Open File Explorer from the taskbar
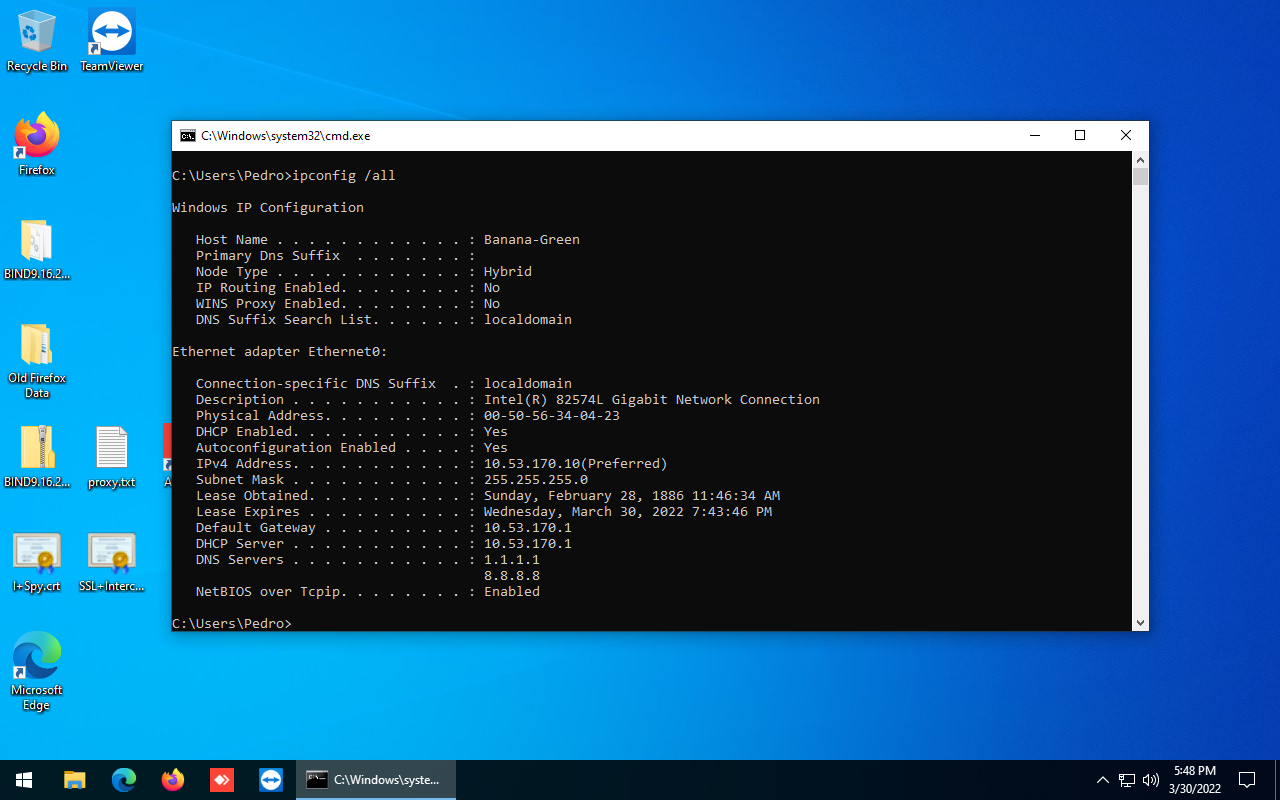Viewport: 1280px width, 800px height. pyautogui.click(x=74, y=779)
